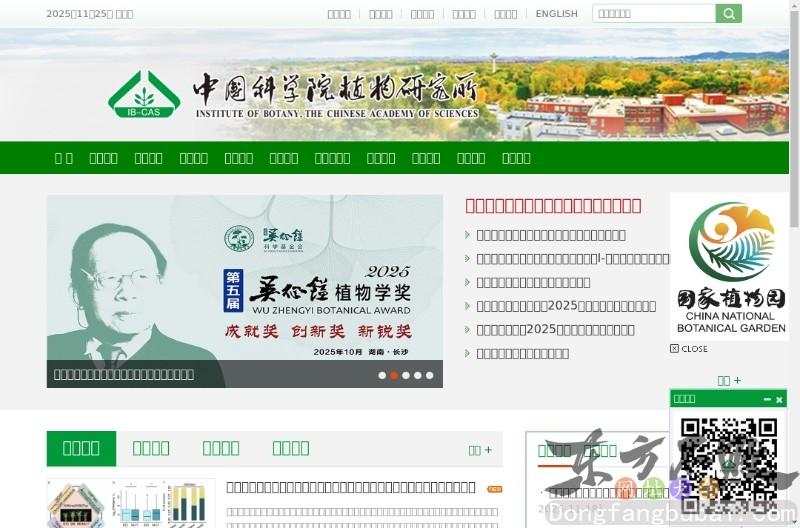
Task: Open the news item containing 'I-'
Action: [572, 259]
